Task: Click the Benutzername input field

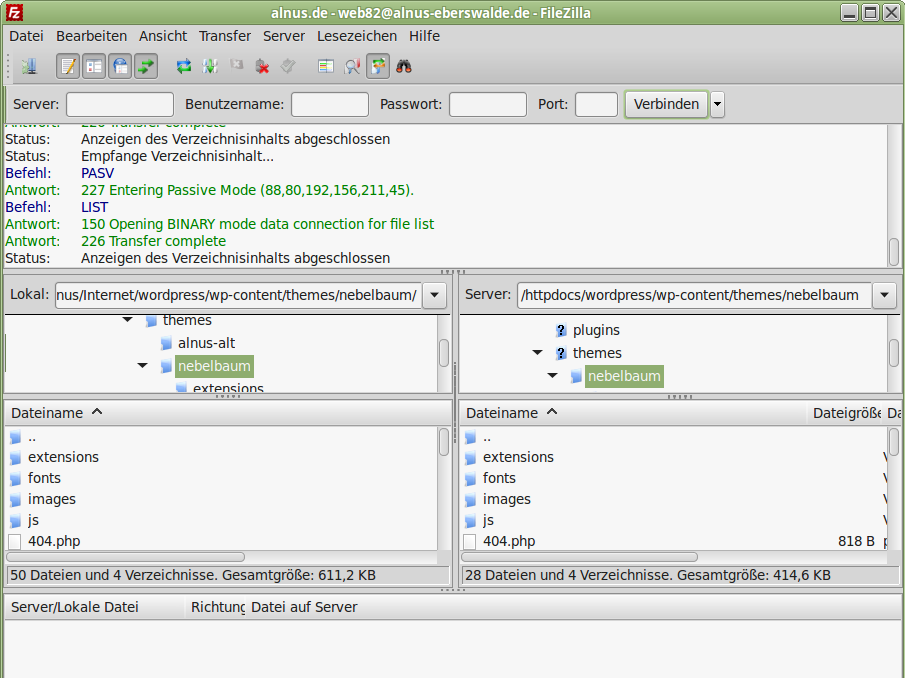Action: tap(330, 104)
